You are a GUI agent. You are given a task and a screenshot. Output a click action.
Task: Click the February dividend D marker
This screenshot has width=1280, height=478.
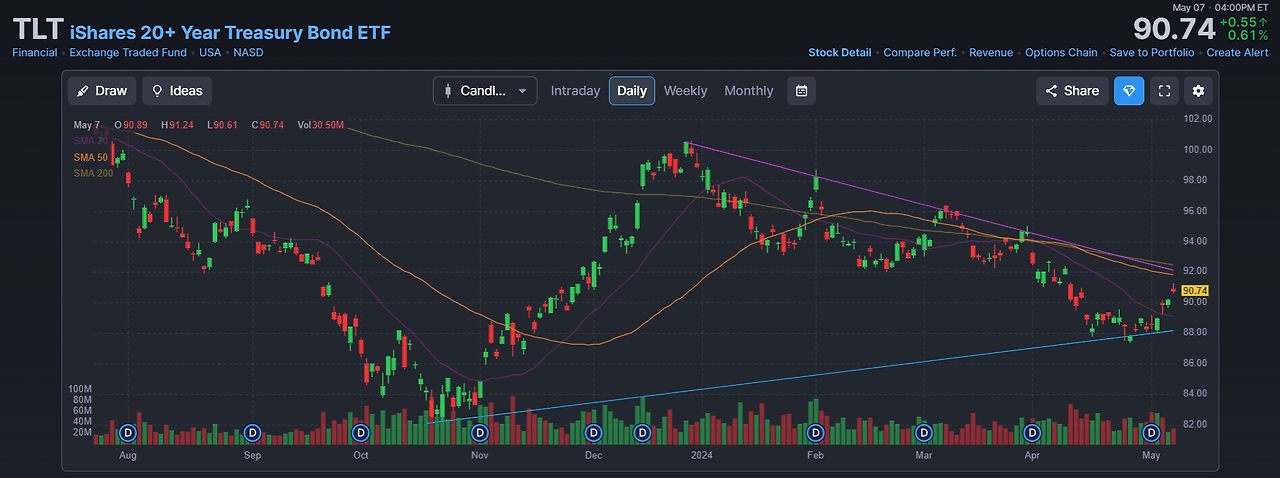(x=815, y=433)
